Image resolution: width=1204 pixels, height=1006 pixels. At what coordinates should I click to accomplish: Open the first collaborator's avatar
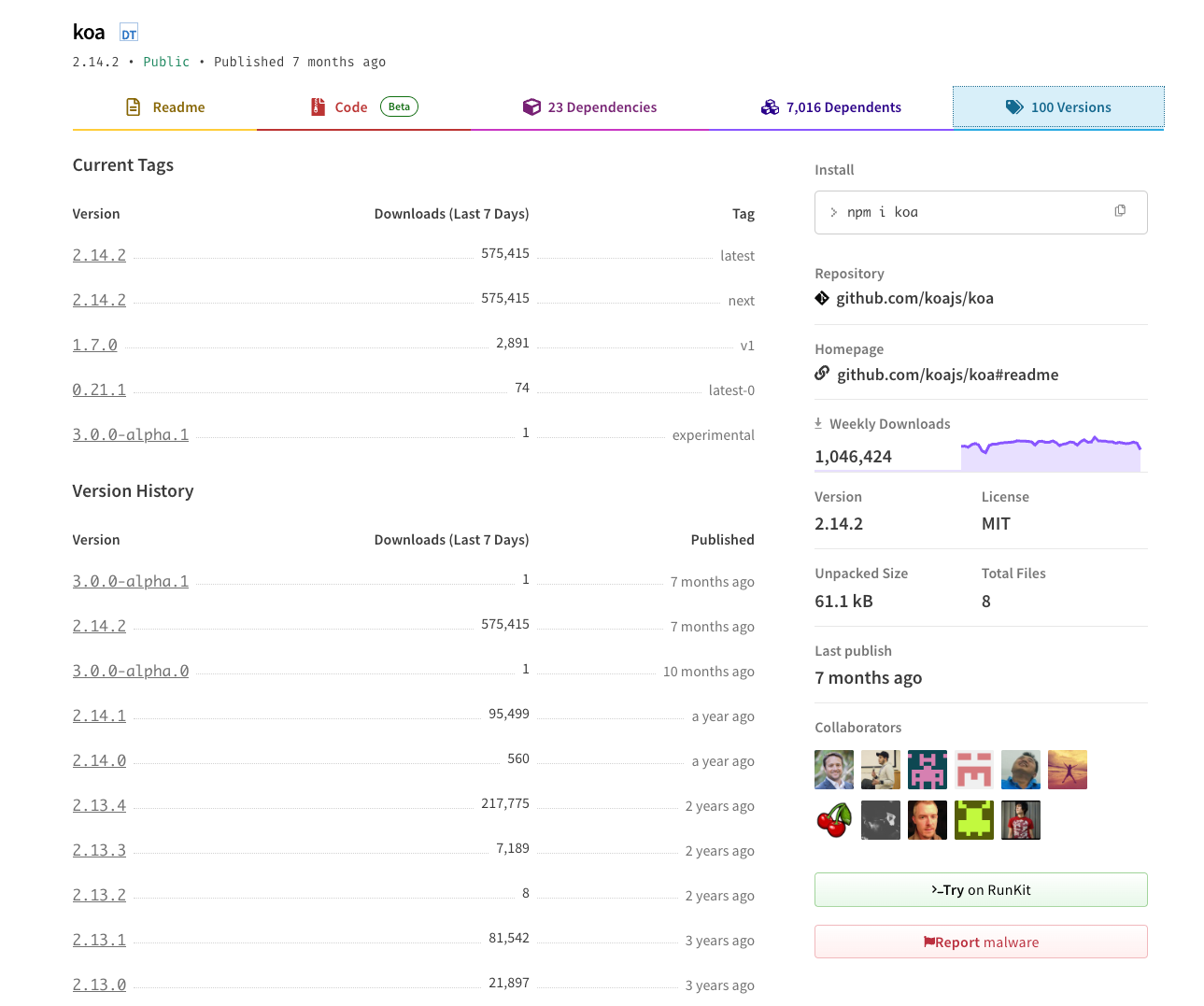coord(833,770)
